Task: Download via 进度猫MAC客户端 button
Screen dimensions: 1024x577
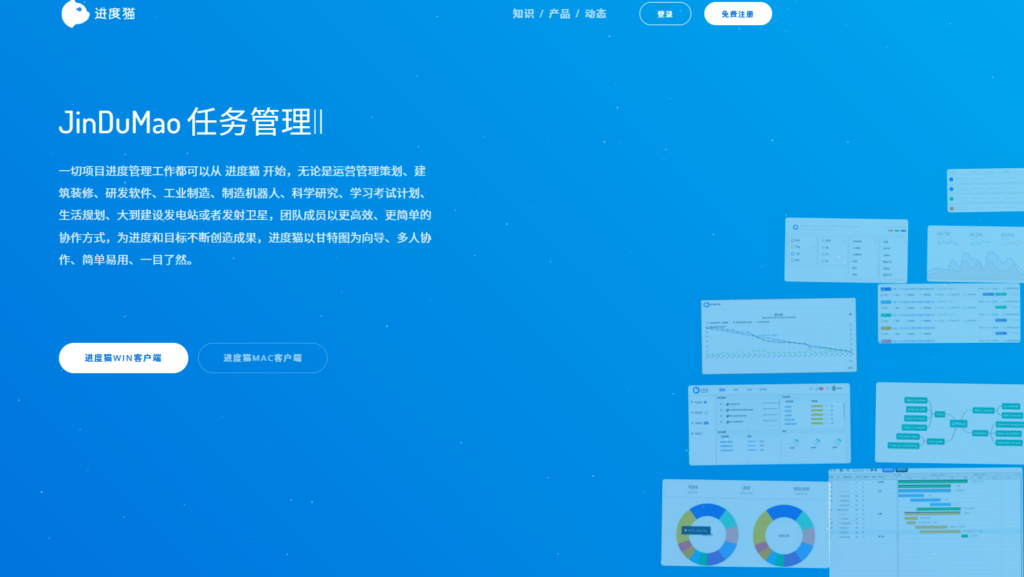Action: [262, 357]
